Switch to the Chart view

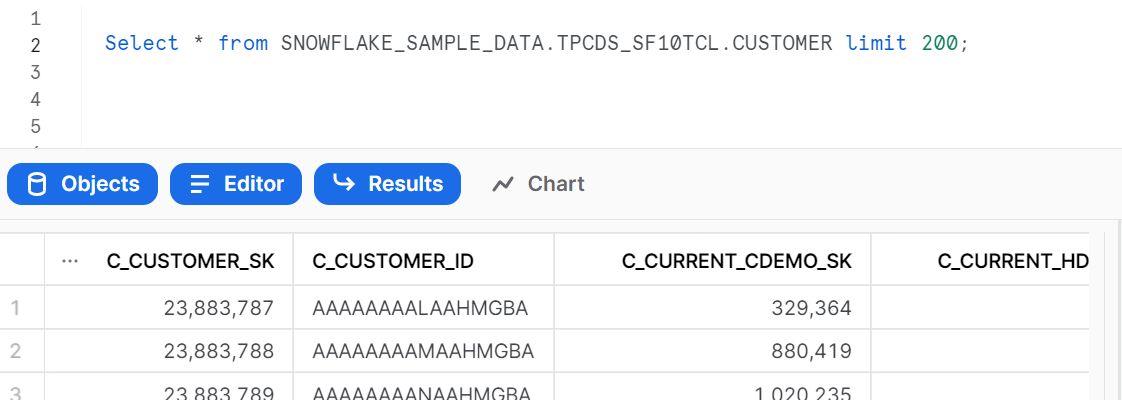[540, 184]
